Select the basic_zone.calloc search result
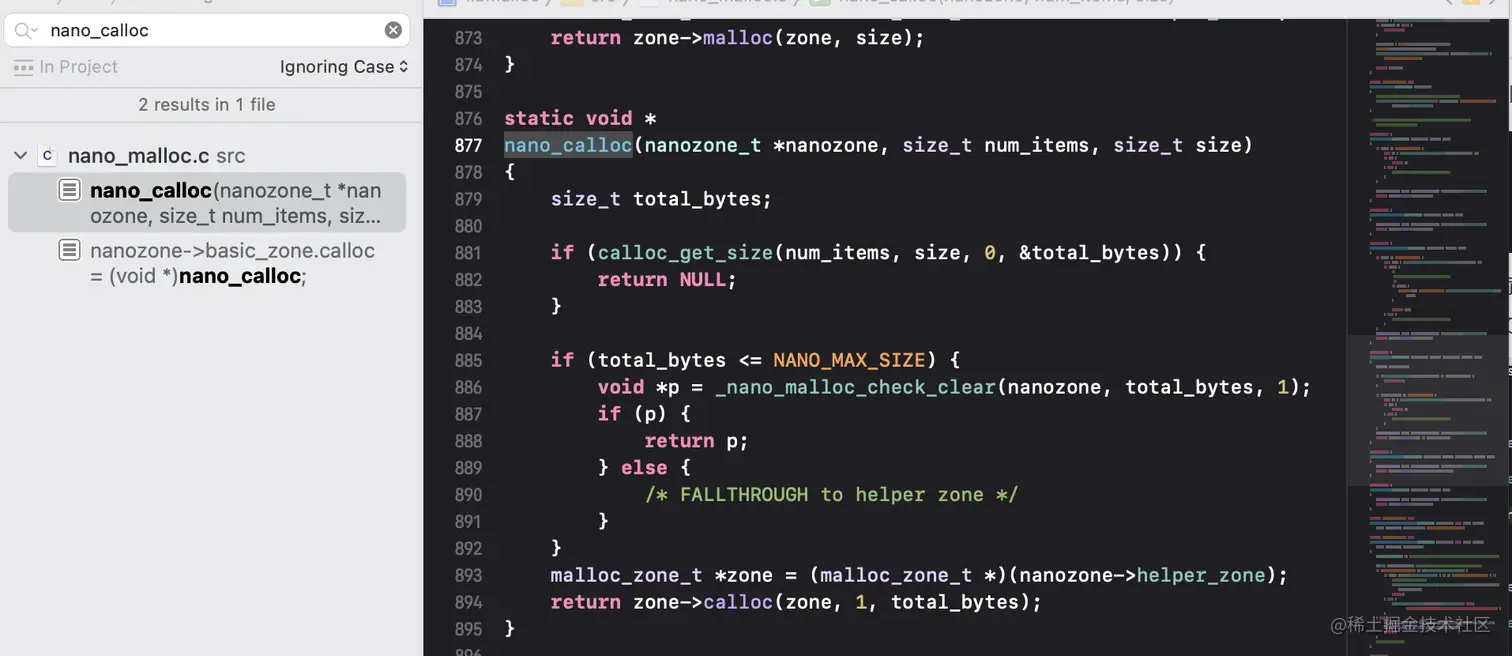This screenshot has height=656, width=1512. tap(230, 263)
